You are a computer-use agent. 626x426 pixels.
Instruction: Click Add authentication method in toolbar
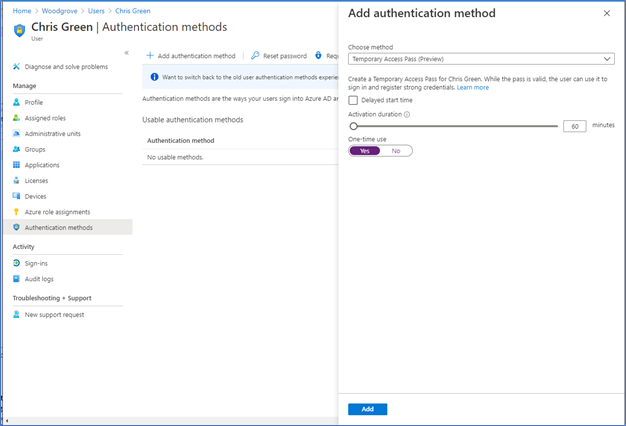pos(191,56)
